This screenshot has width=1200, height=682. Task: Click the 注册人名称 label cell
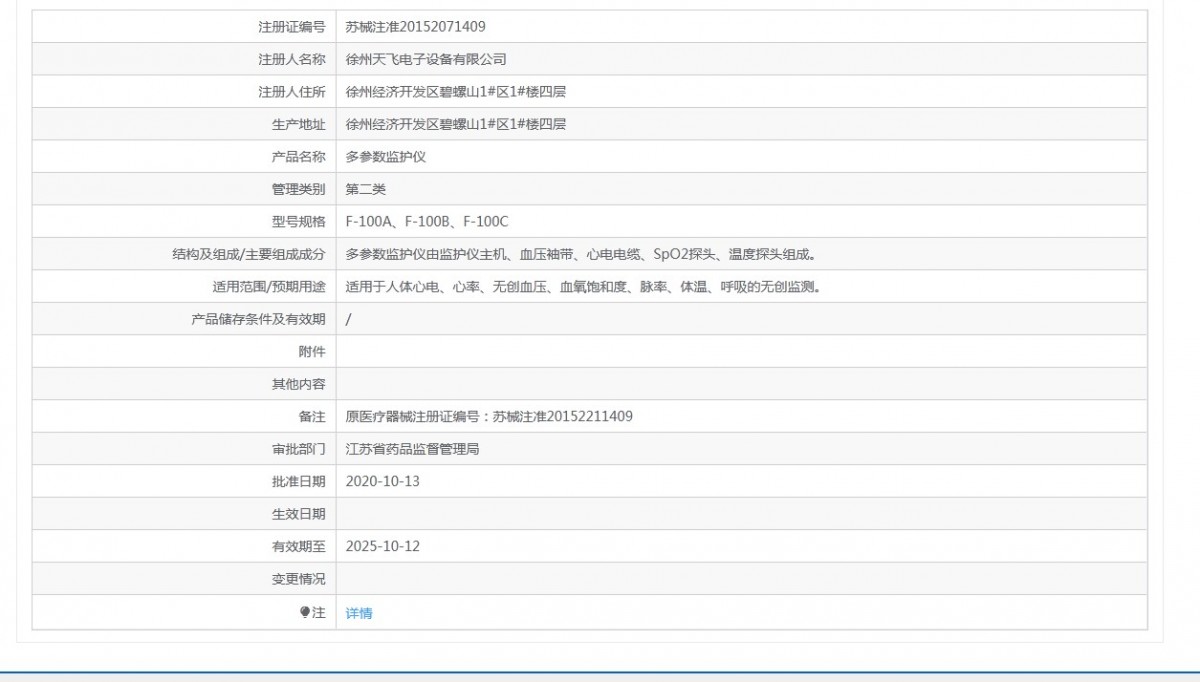click(184, 59)
